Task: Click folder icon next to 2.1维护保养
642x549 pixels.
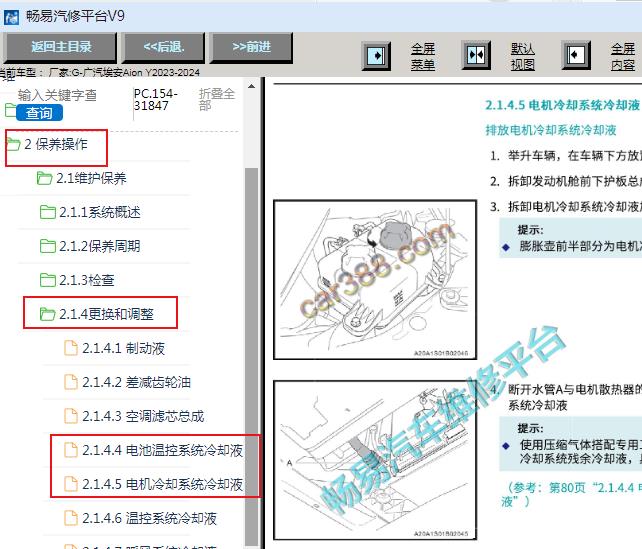Action: 44,178
